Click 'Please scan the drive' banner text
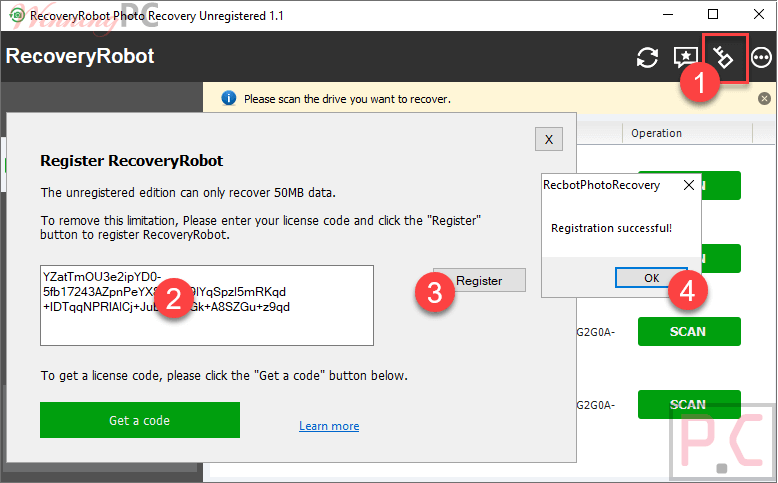This screenshot has height=483, width=778. point(347,99)
